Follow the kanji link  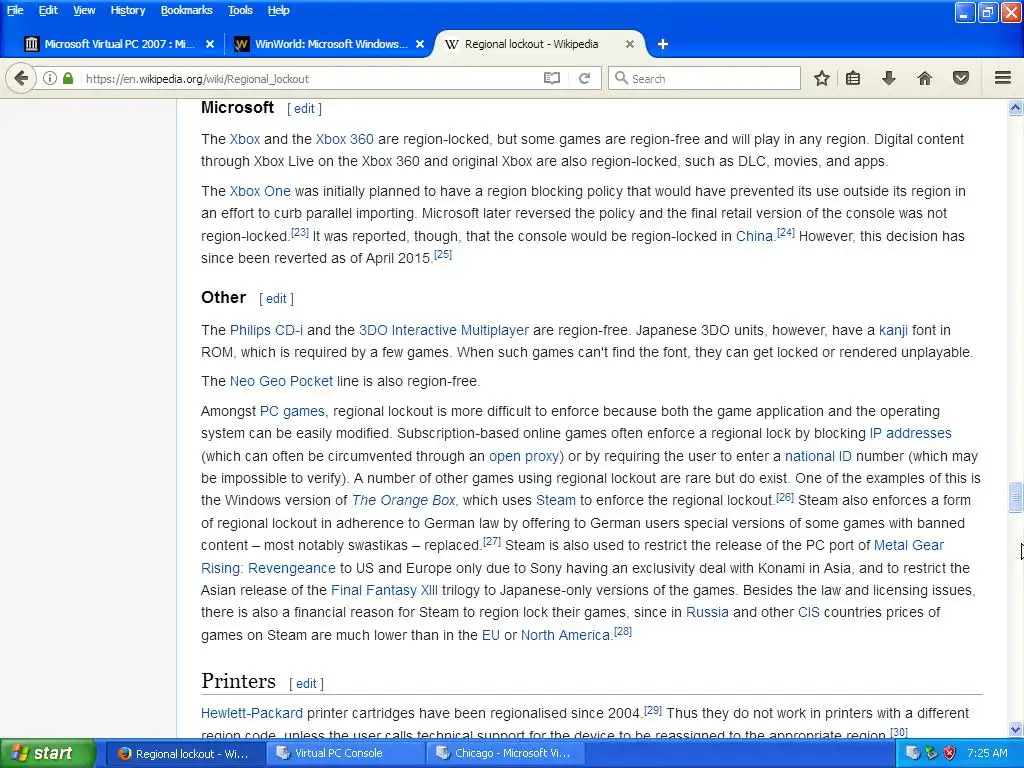pyautogui.click(x=893, y=330)
